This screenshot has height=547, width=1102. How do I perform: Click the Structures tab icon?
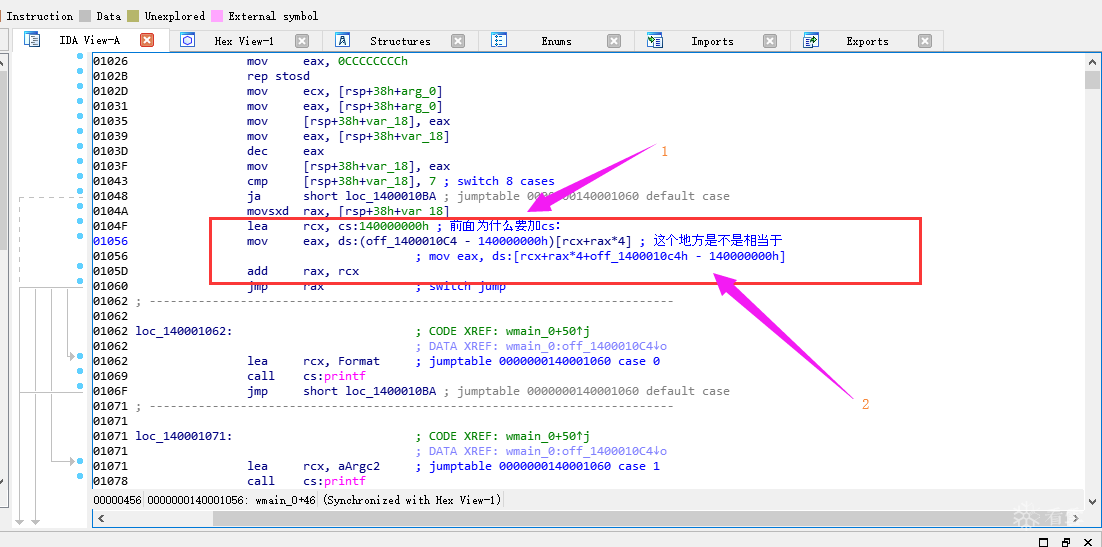click(343, 40)
